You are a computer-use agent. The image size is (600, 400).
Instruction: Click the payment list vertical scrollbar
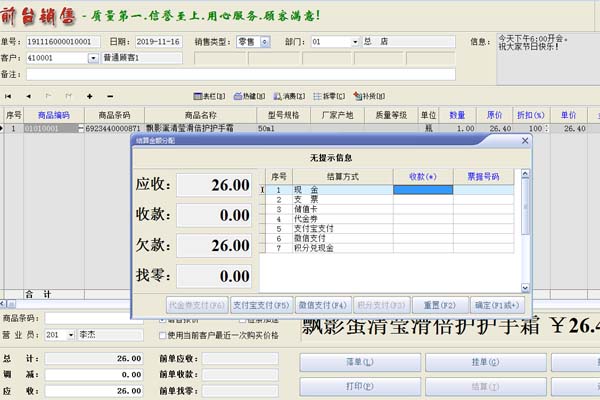point(526,220)
